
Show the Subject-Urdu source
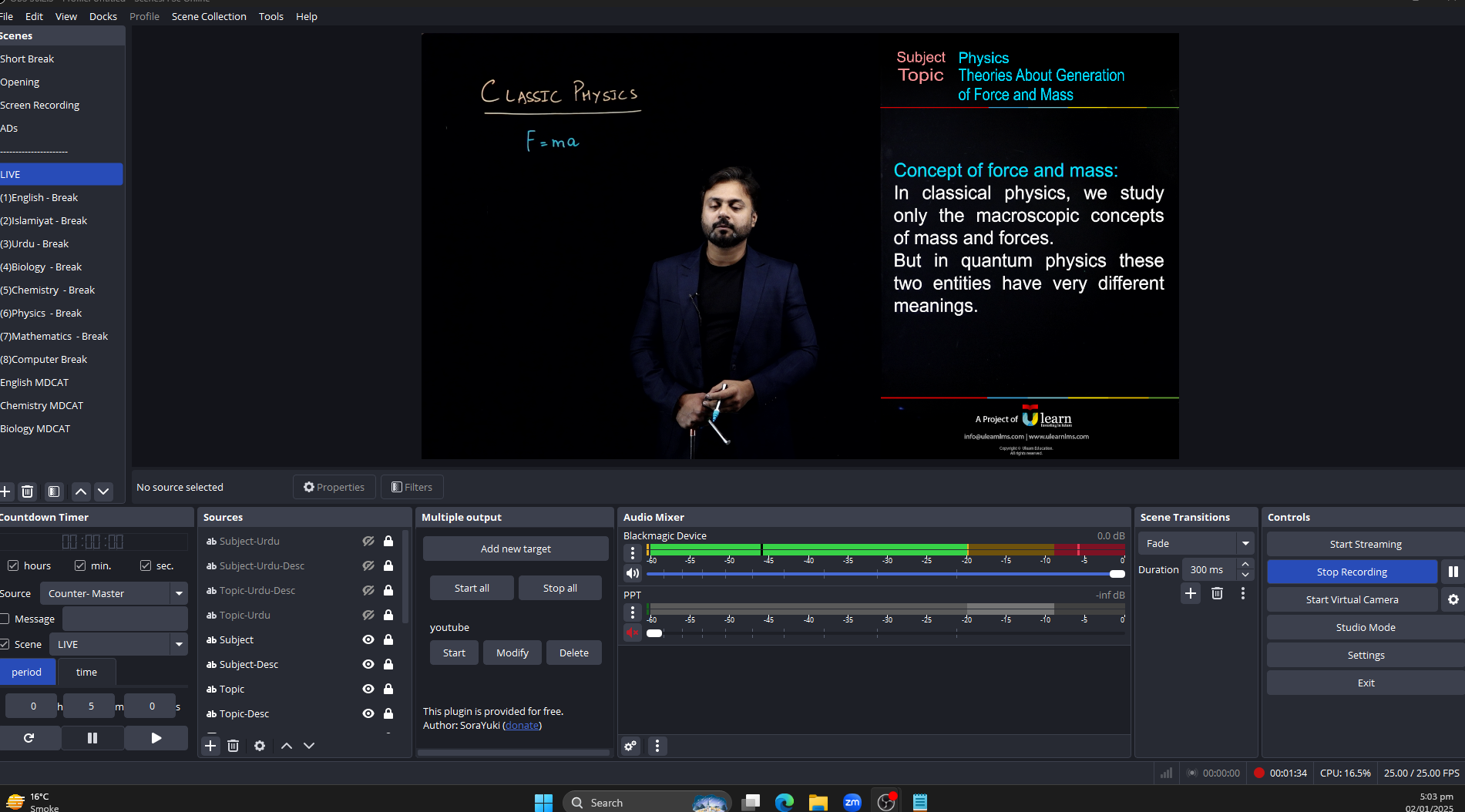click(368, 541)
